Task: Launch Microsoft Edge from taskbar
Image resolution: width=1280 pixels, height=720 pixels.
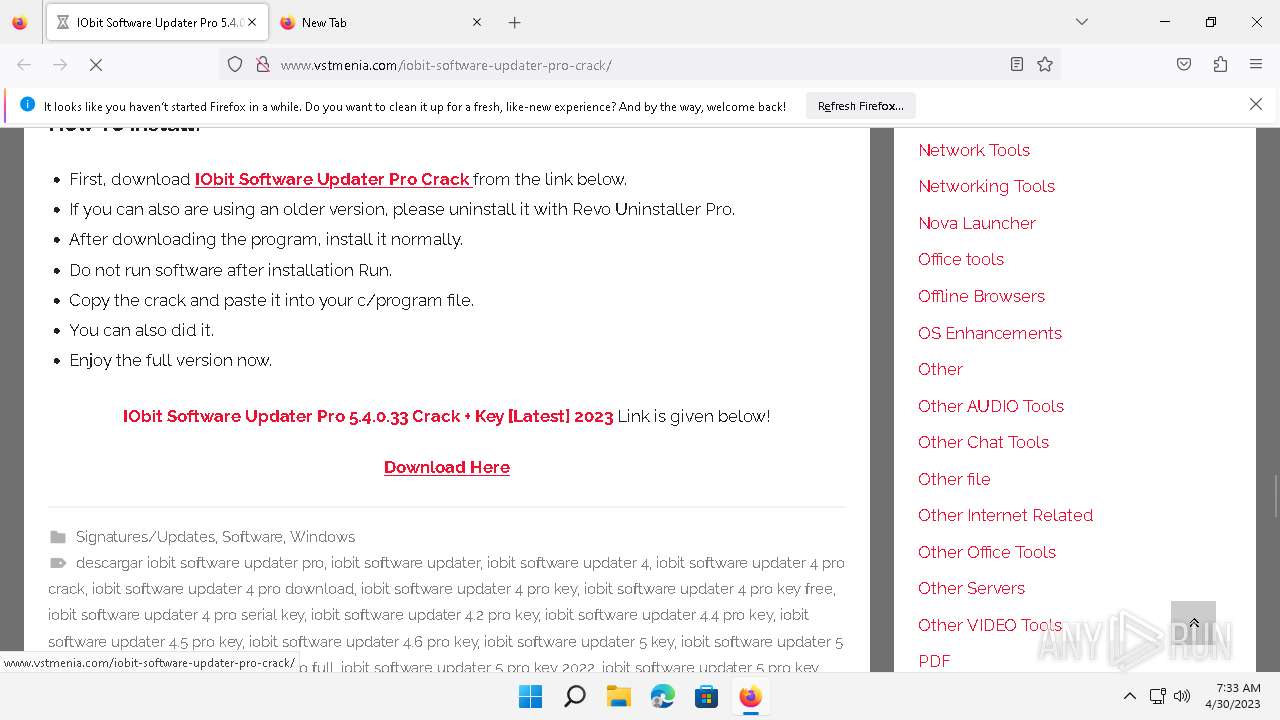Action: pos(663,696)
